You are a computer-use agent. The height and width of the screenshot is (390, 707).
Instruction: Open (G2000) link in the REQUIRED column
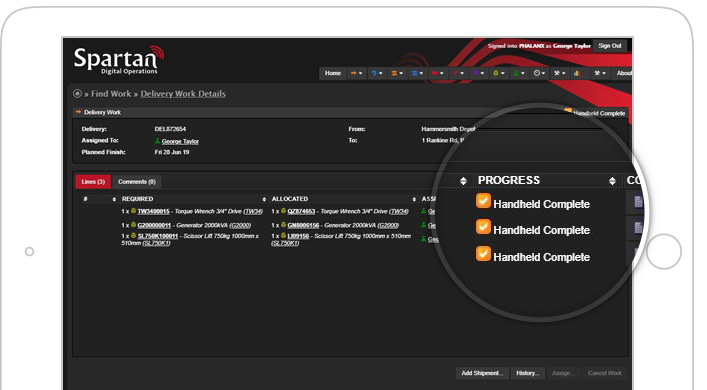(240, 225)
